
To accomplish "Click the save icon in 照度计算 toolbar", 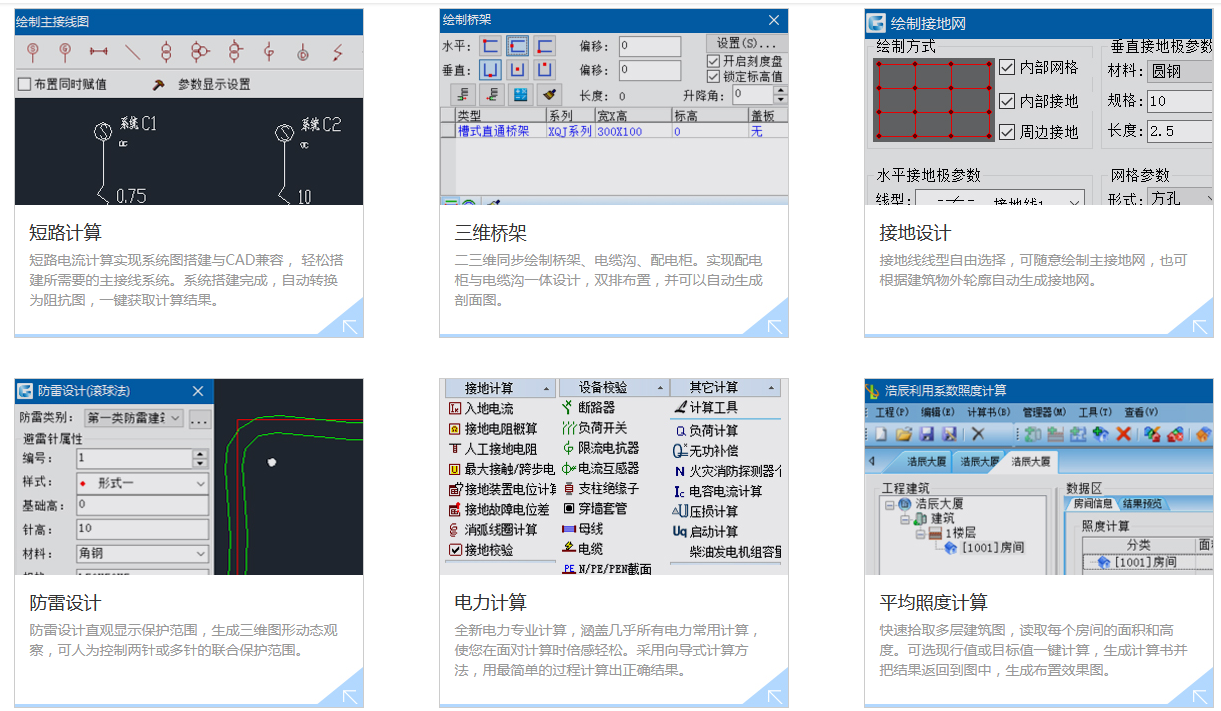I will [x=927, y=434].
